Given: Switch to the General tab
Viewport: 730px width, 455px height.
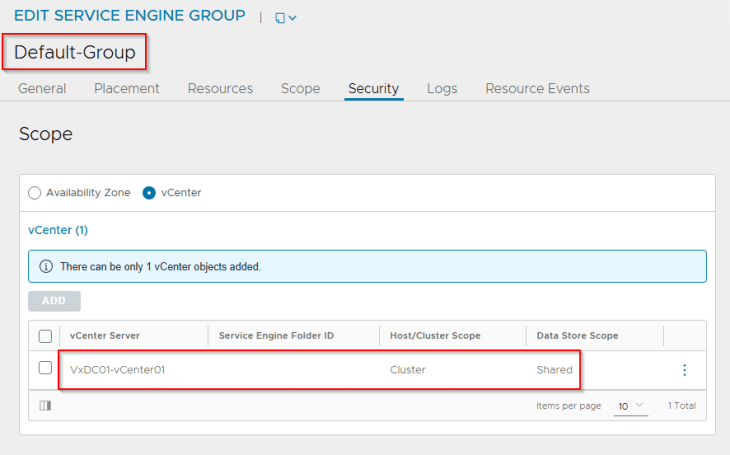Looking at the screenshot, I should pyautogui.click(x=42, y=88).
